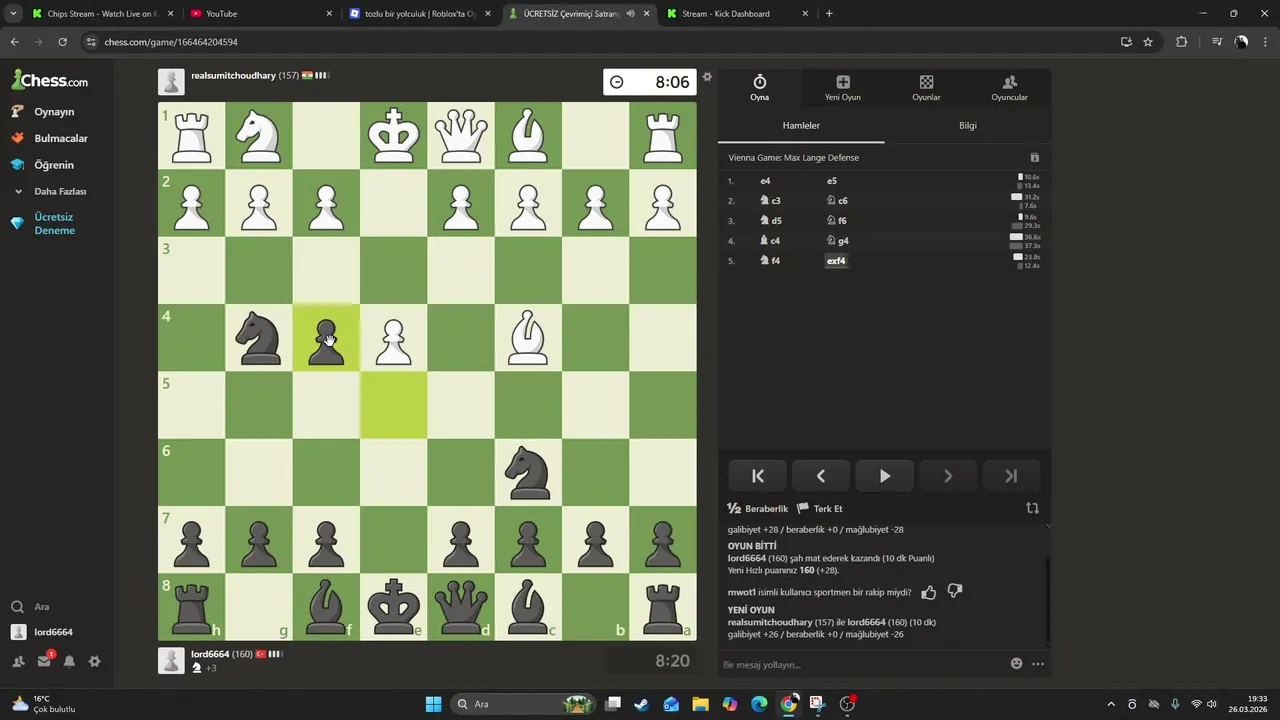Open messages with one unread badge

(44, 661)
